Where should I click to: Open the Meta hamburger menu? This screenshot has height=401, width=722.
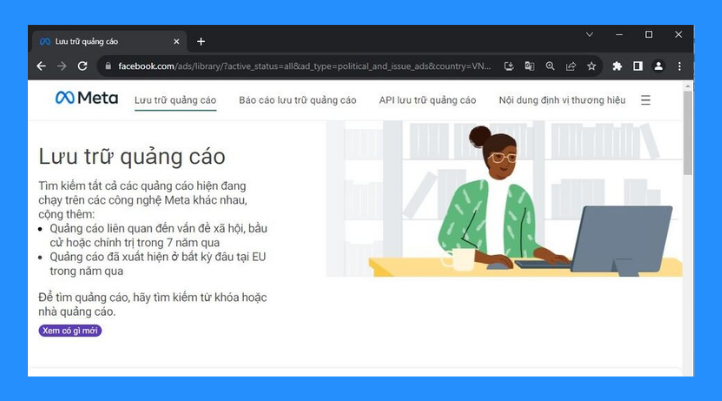coord(646,100)
